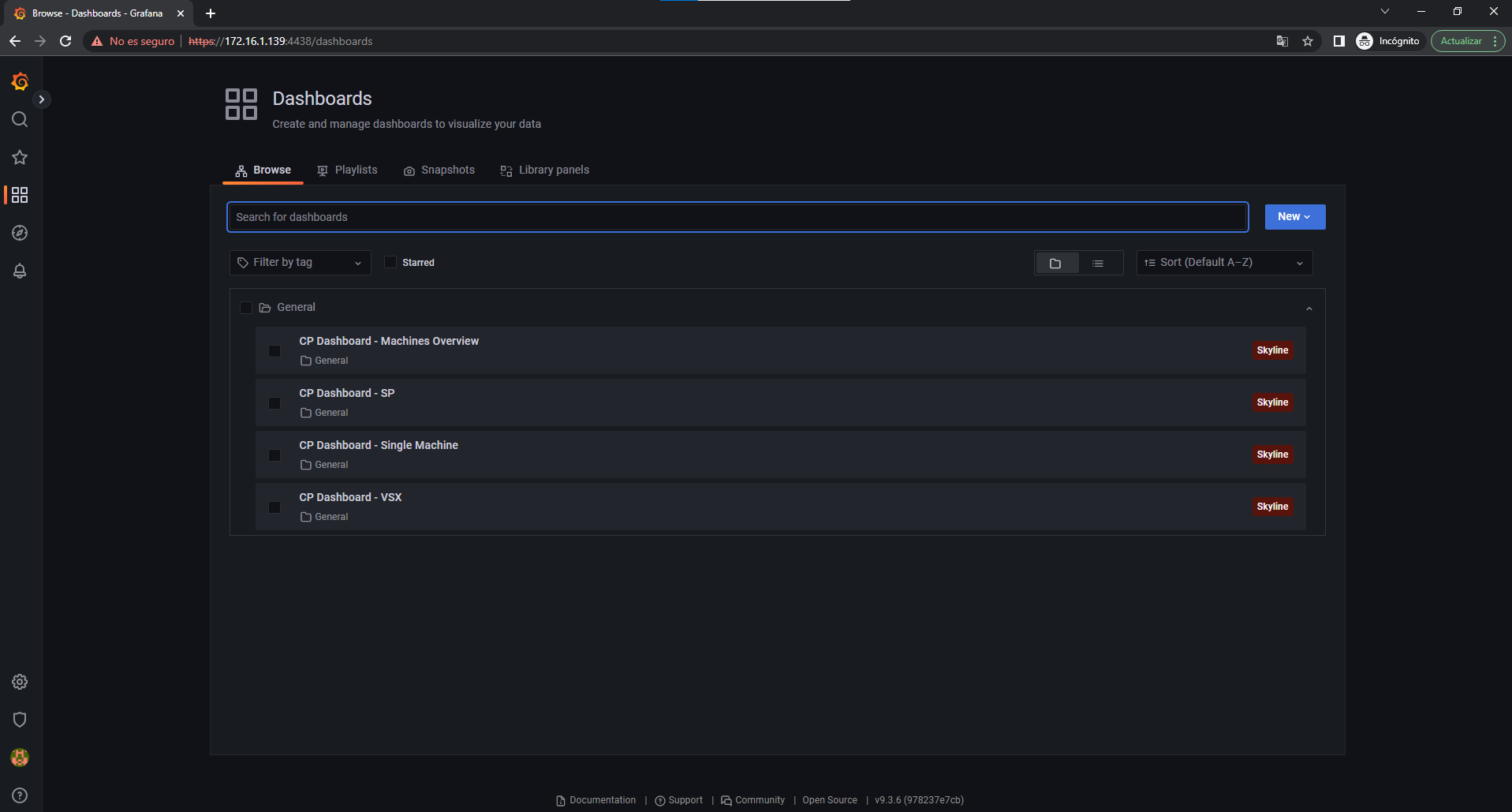This screenshot has width=1512, height=812.
Task: Open the Sort (Default A–Z) dropdown
Action: click(1224, 263)
